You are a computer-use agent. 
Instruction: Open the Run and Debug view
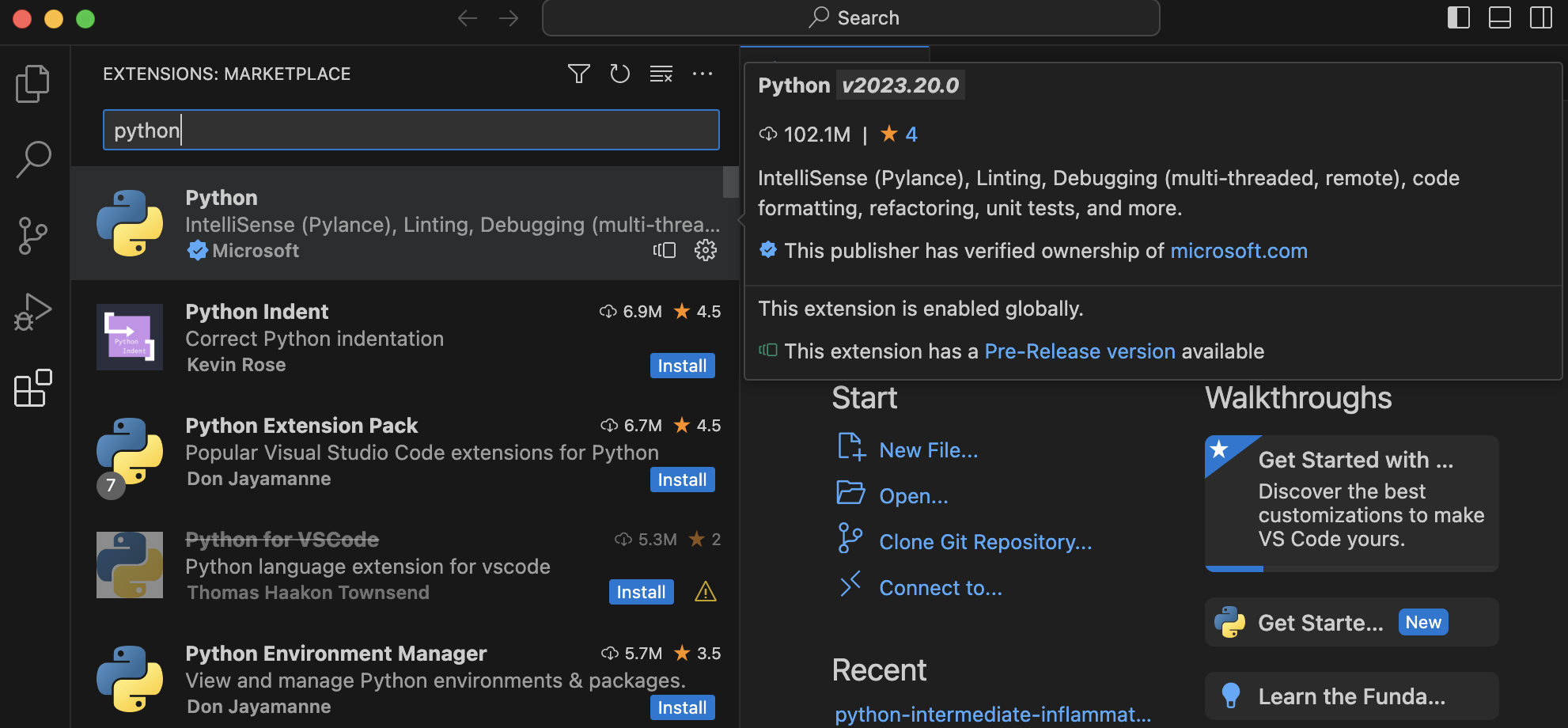(32, 311)
